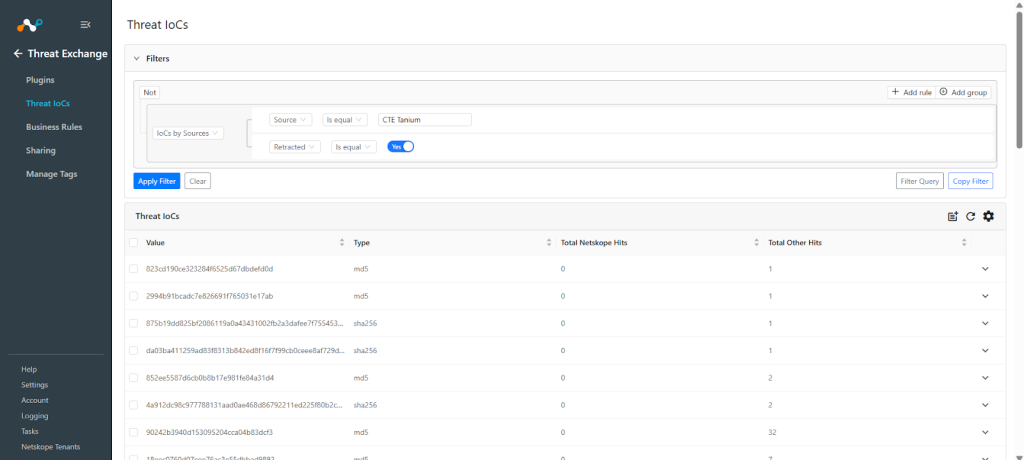Select all rows header checkbox
This screenshot has width=1024, height=460.
coord(133,242)
